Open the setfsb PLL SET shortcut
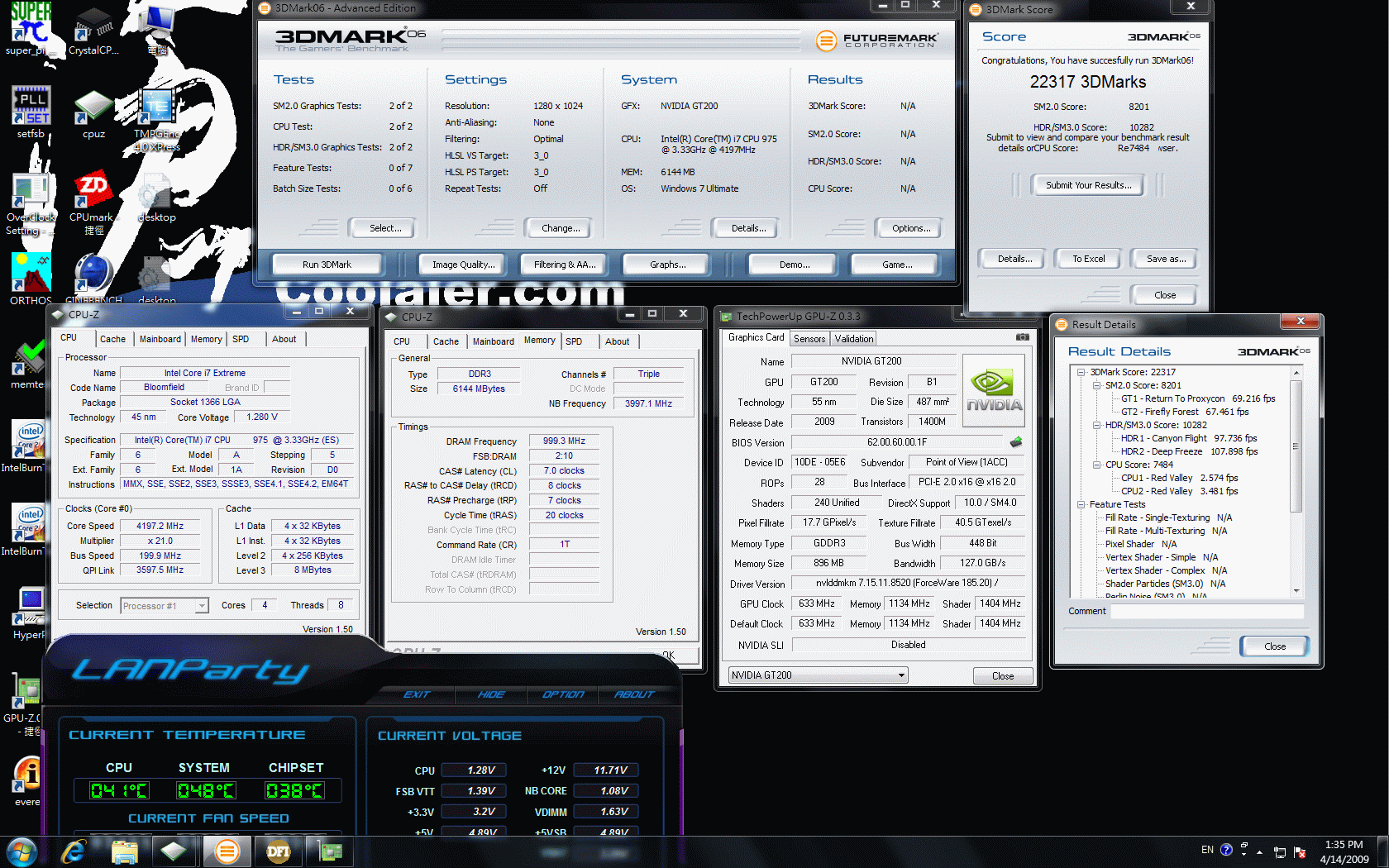Viewport: 1389px width, 868px height. coord(31,112)
